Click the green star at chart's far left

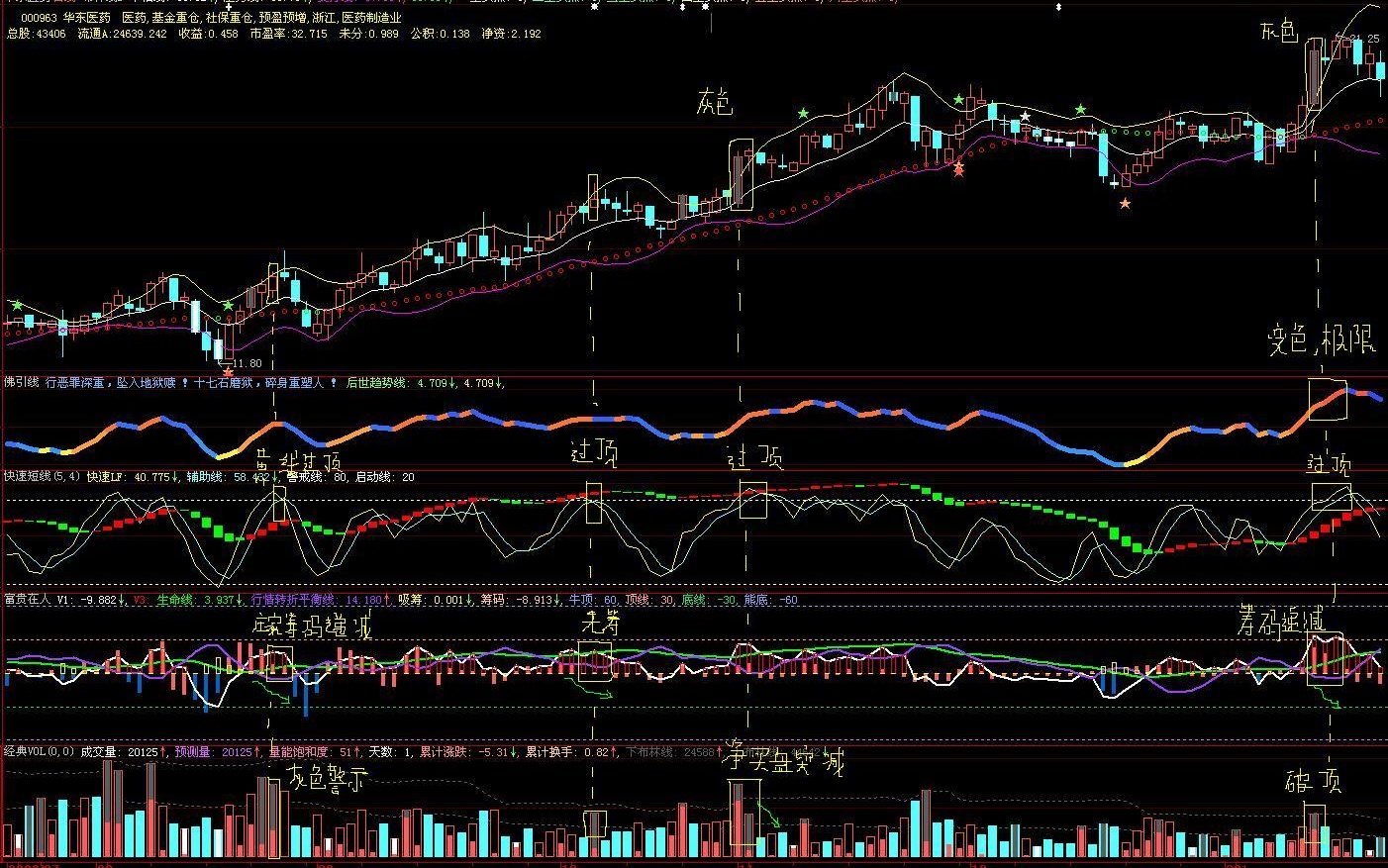16,305
